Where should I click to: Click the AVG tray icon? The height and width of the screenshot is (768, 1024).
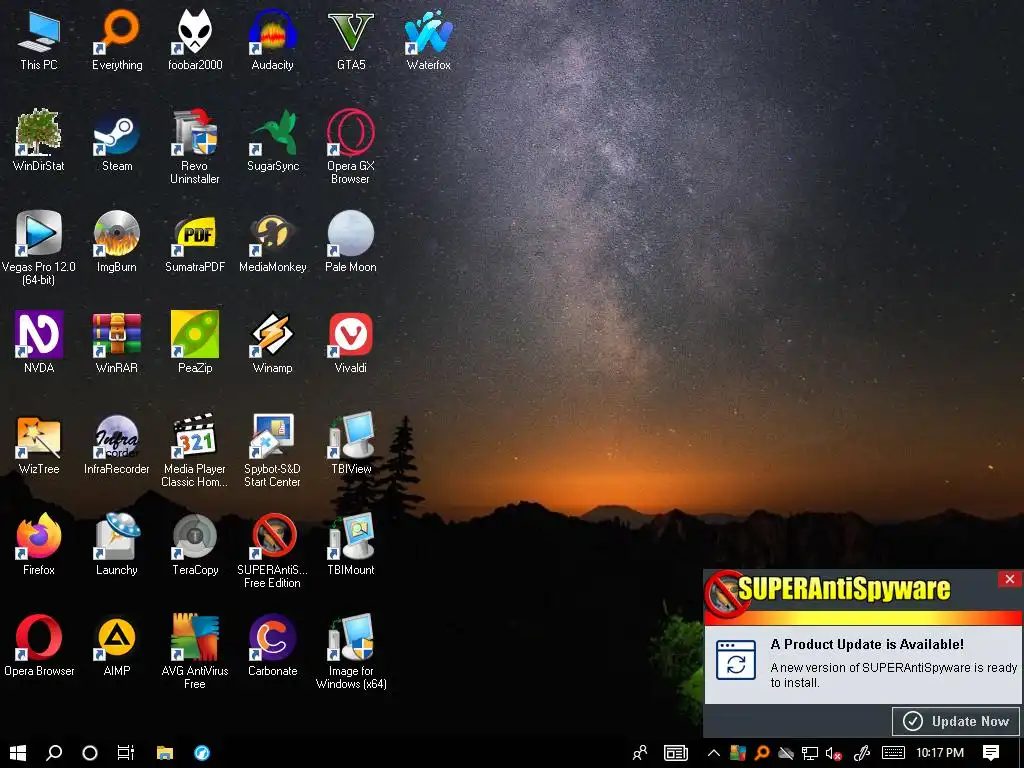(x=738, y=752)
